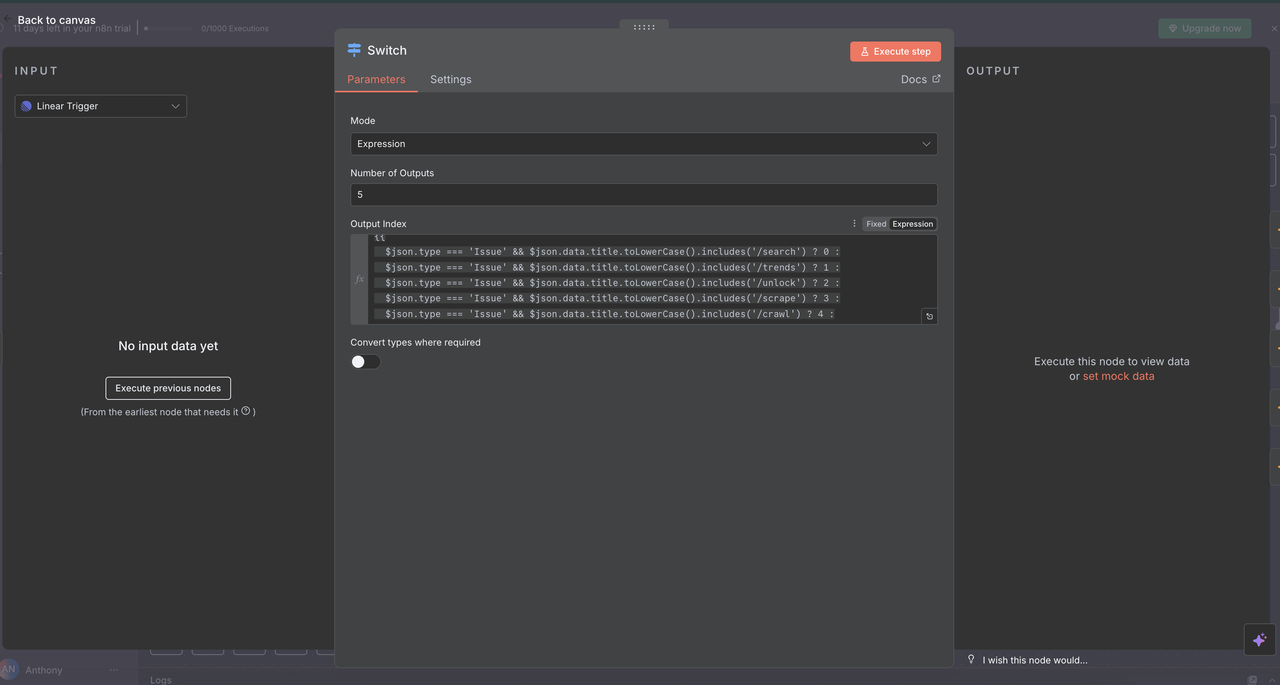Open the Logs panel
This screenshot has height=685, width=1280.
coord(161,680)
